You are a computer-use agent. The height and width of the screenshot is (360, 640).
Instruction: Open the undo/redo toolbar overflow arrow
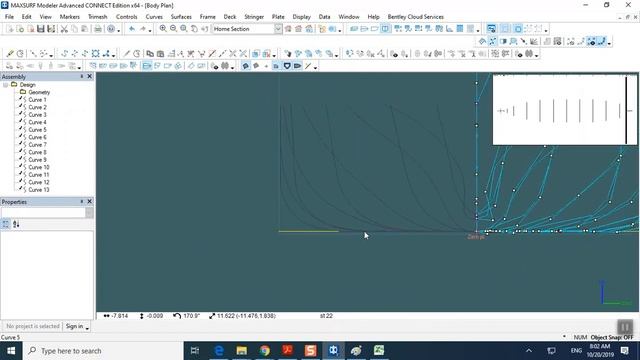tap(150, 30)
